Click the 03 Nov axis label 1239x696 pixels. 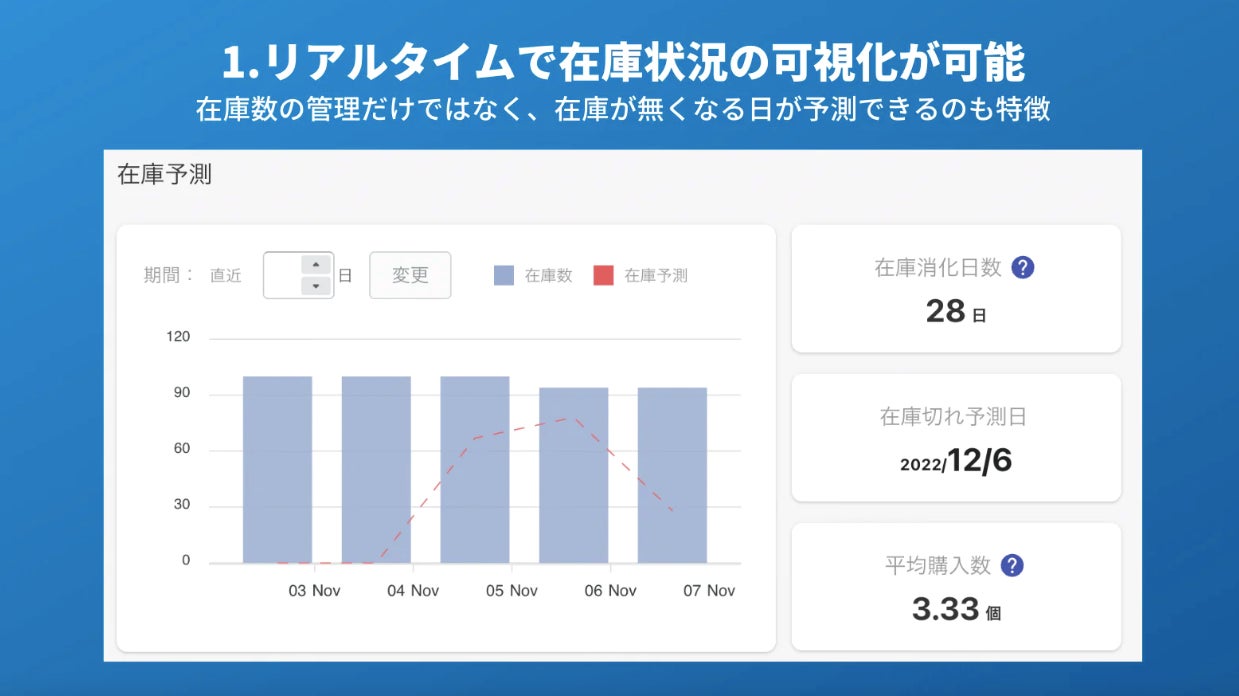pyautogui.click(x=314, y=591)
